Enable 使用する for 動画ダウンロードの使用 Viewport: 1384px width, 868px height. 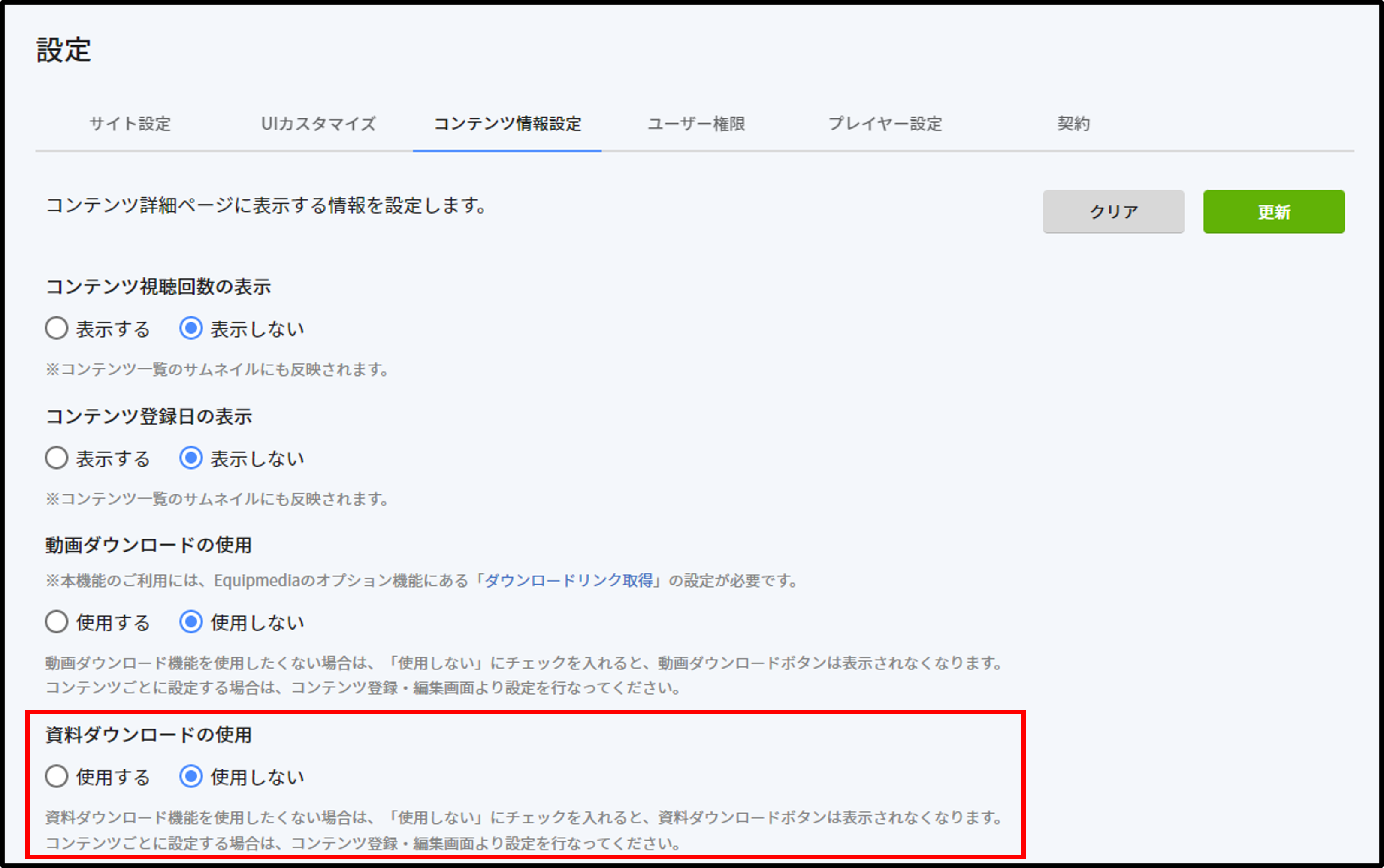[x=57, y=622]
